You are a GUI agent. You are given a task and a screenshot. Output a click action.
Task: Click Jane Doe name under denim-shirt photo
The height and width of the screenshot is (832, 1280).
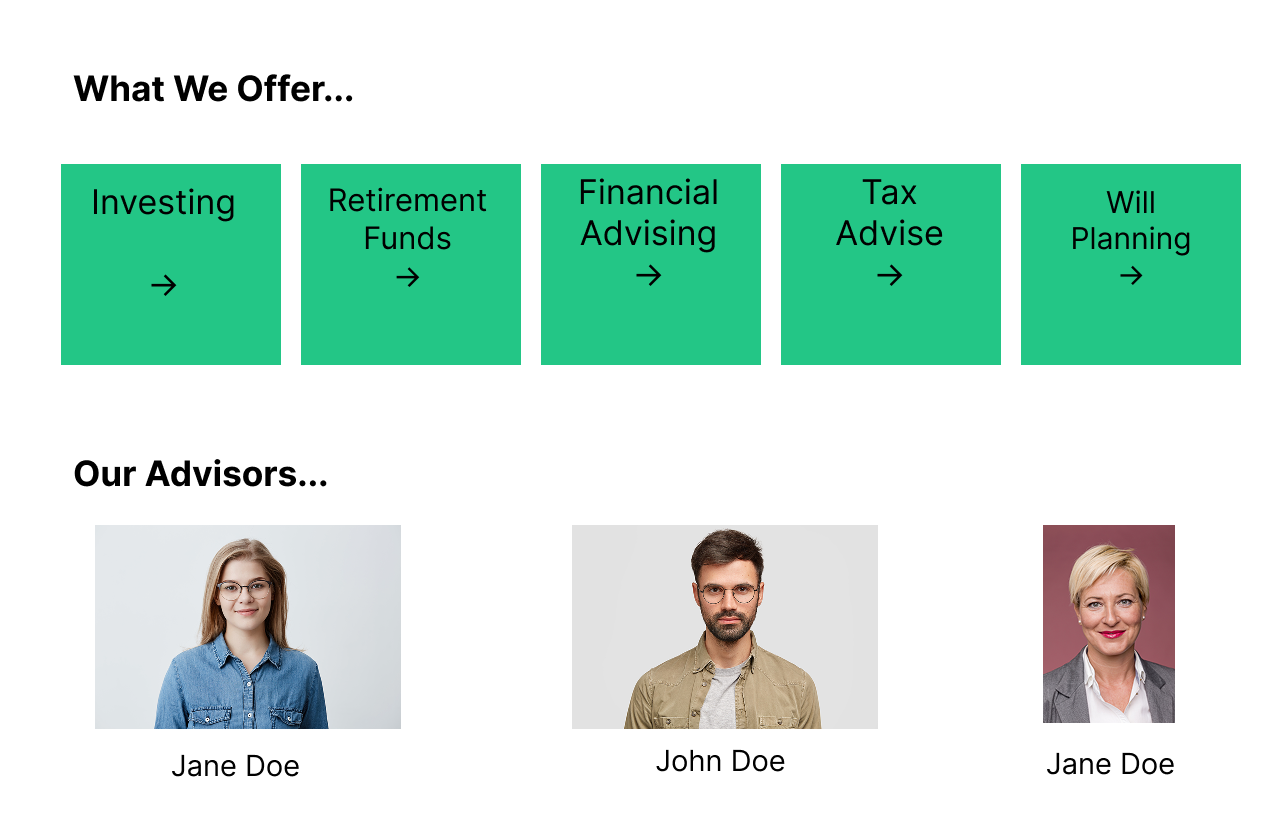235,766
